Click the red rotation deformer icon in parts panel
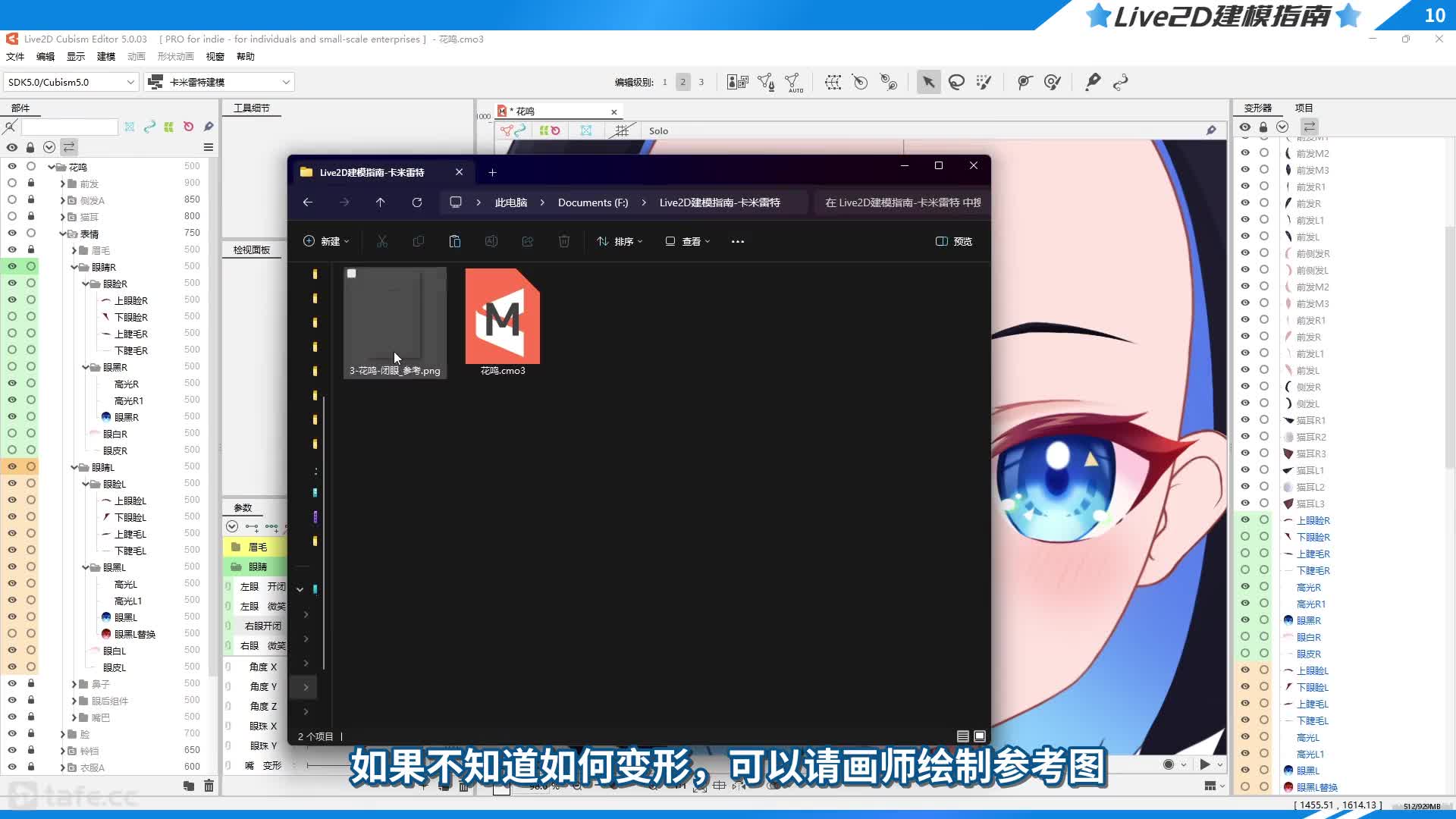This screenshot has height=819, width=1456. pyautogui.click(x=189, y=127)
